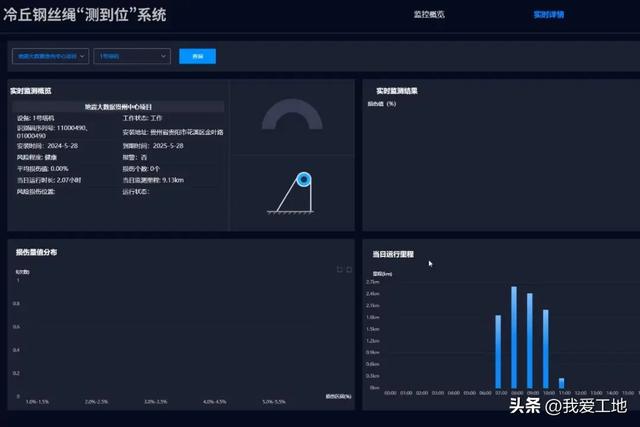The image size is (640, 427).
Task: Open the highlighted 实时详情 tab
Action: click(549, 15)
